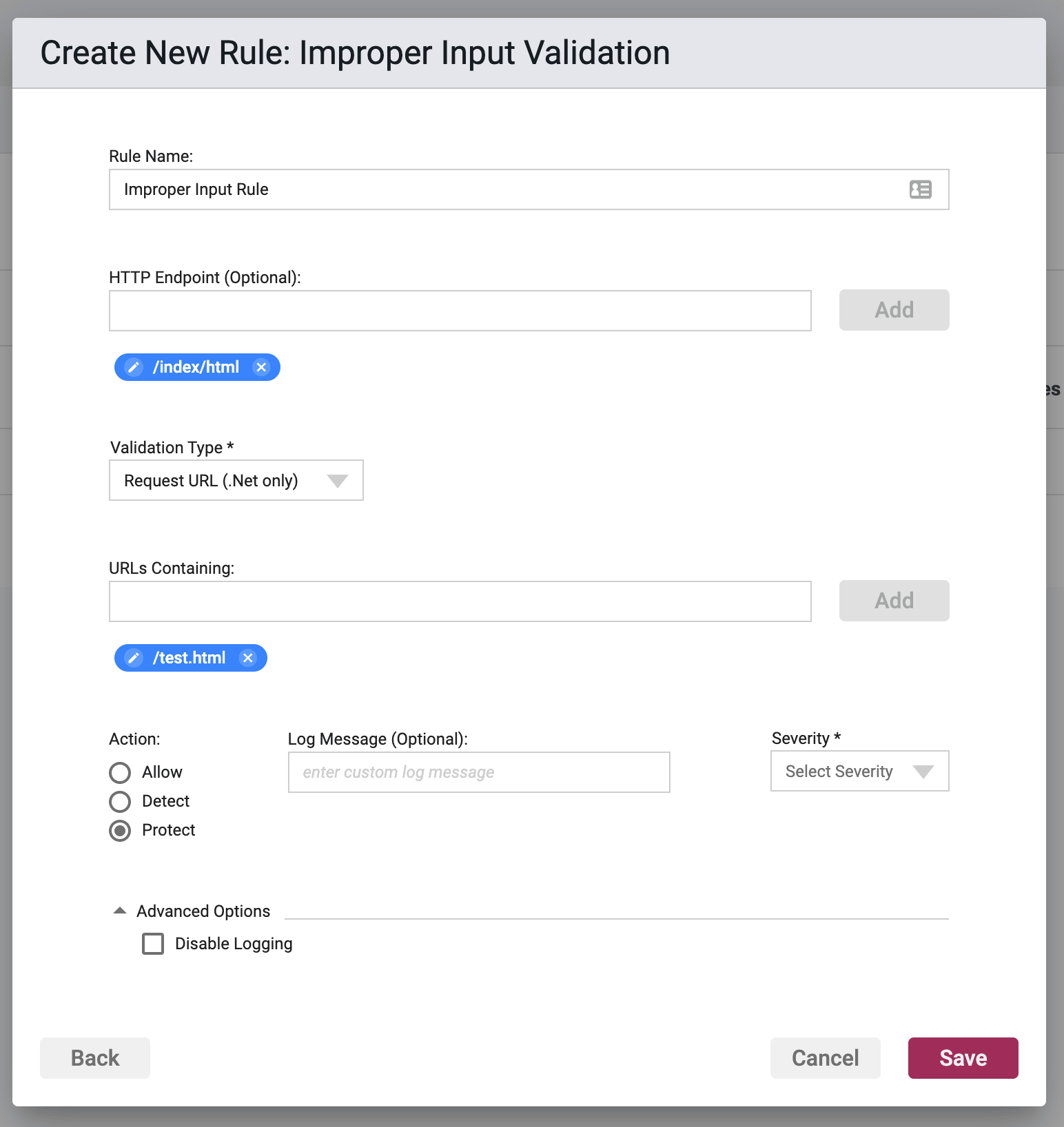This screenshot has width=1064, height=1127.
Task: Select the Protect action radio button
Action: point(120,830)
